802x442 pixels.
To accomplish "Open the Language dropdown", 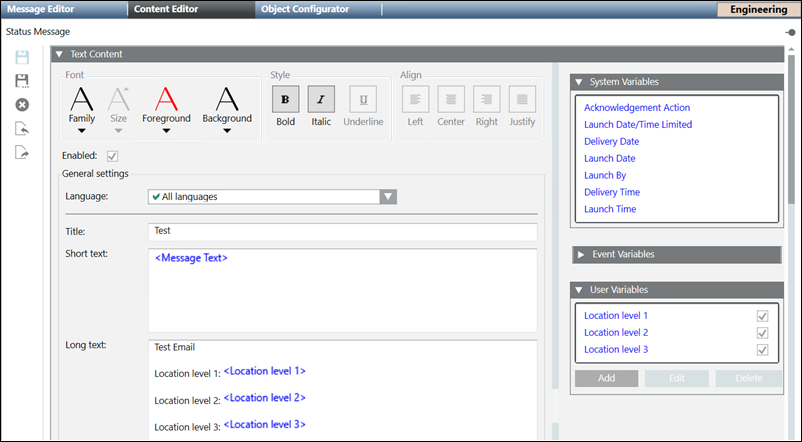I will [389, 197].
